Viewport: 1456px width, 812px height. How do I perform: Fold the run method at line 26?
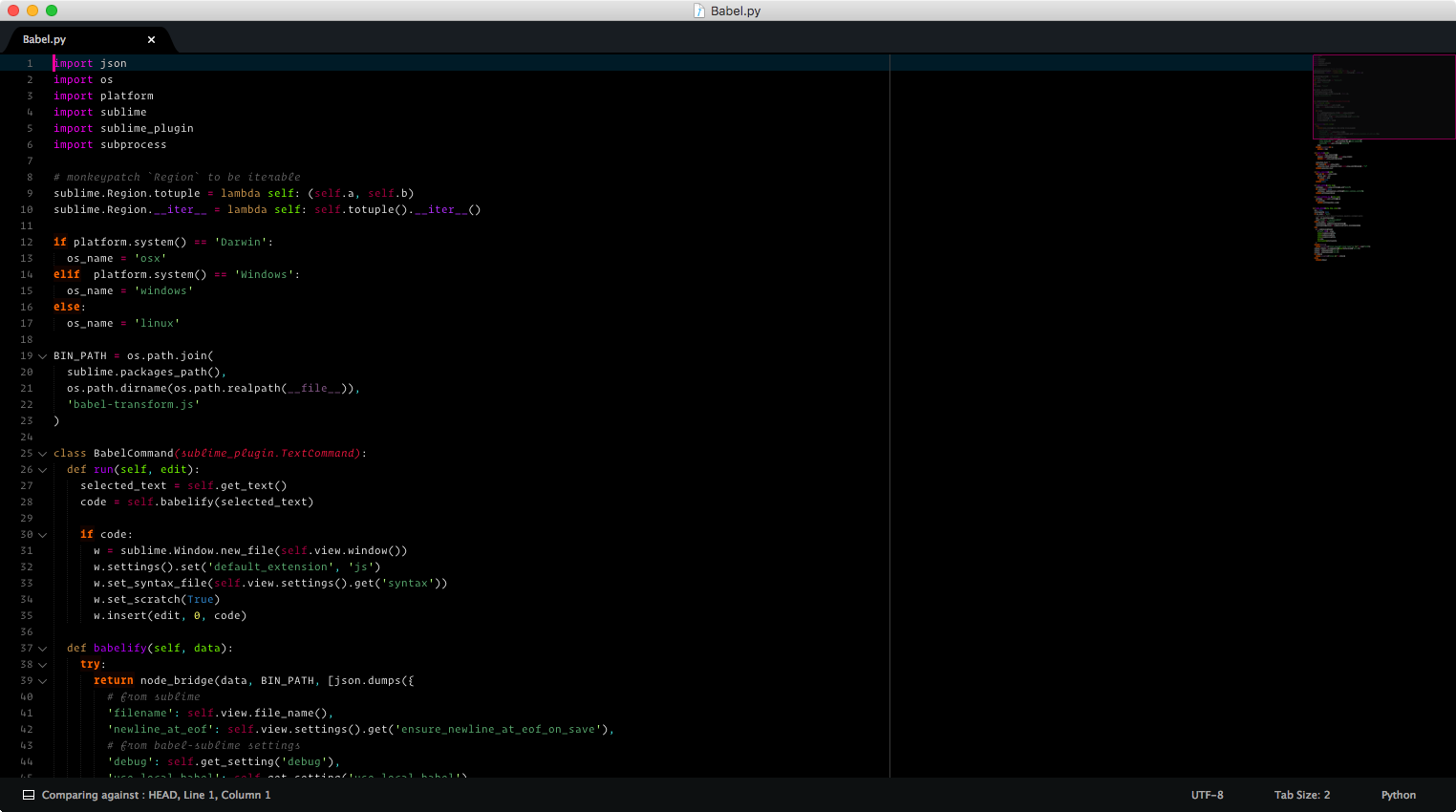point(42,470)
